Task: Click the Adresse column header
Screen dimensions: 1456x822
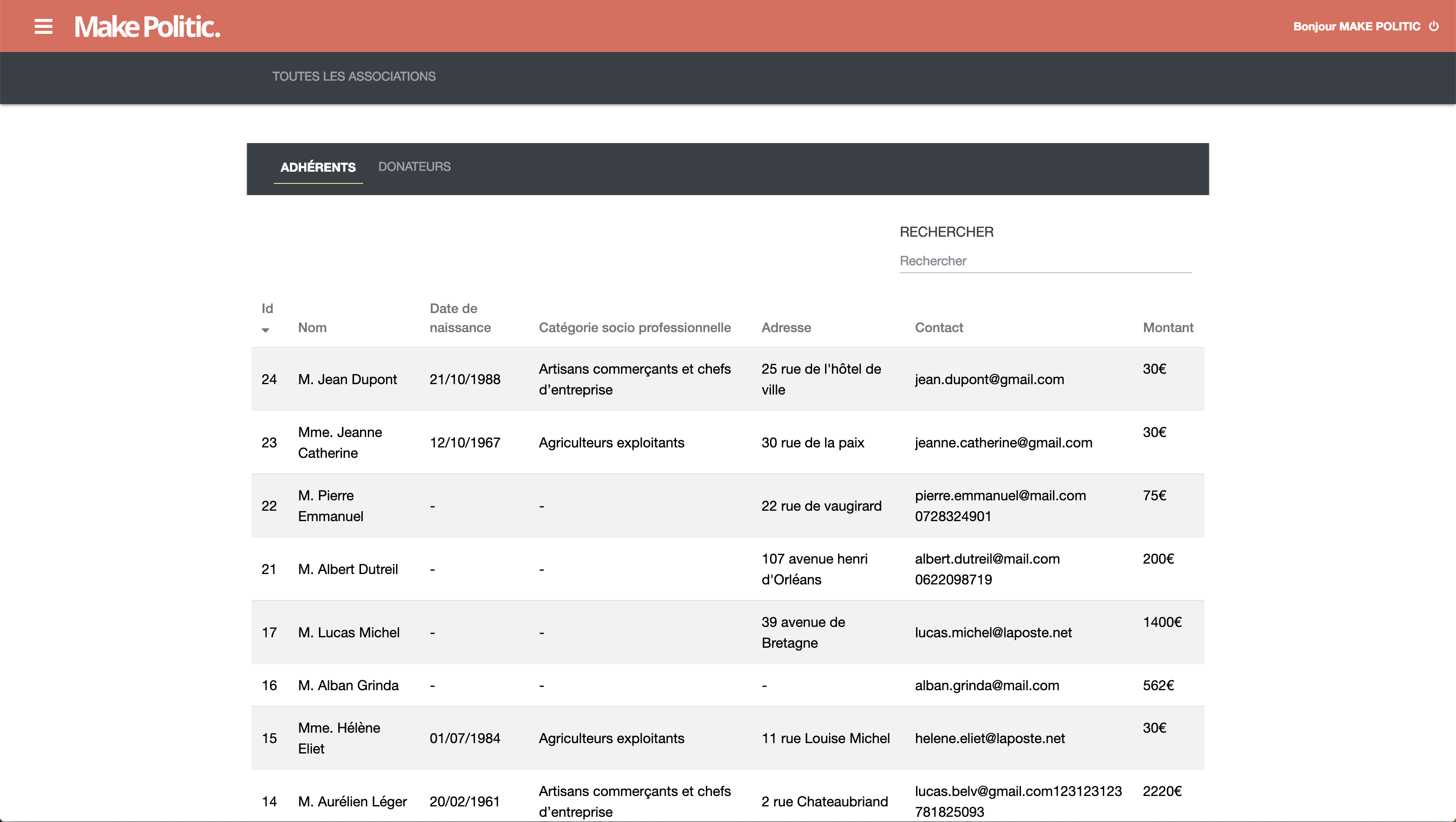Action: [786, 328]
